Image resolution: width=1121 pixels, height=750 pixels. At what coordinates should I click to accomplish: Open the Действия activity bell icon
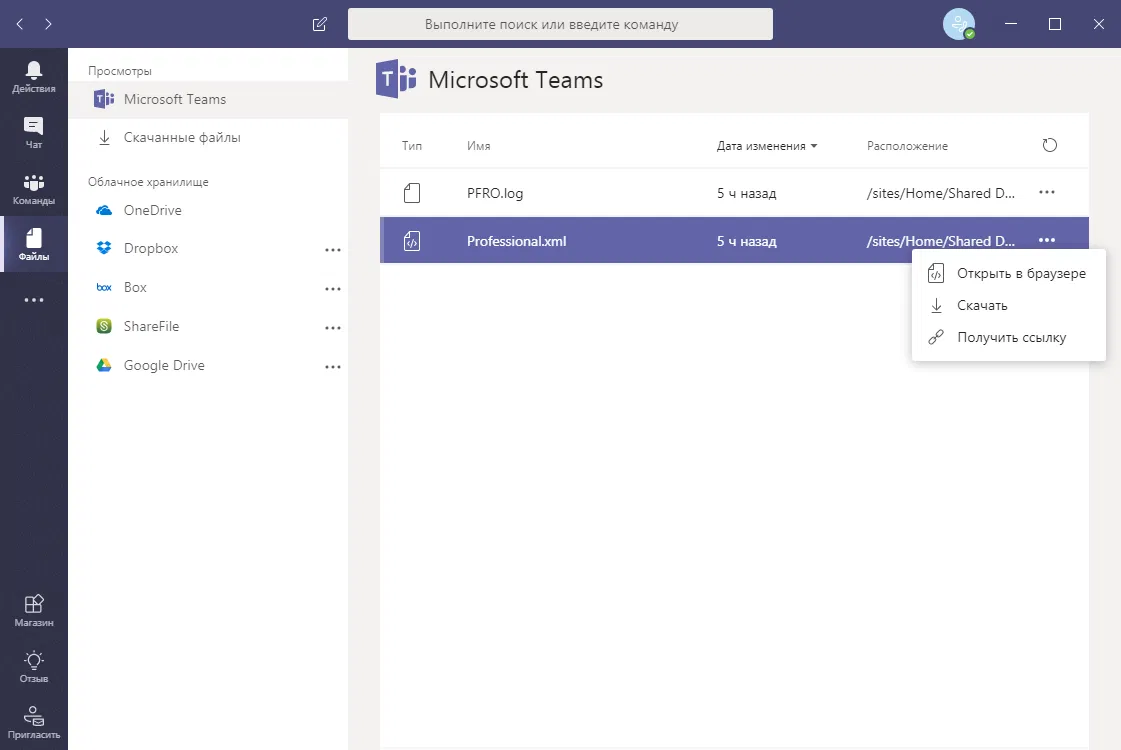tap(34, 77)
